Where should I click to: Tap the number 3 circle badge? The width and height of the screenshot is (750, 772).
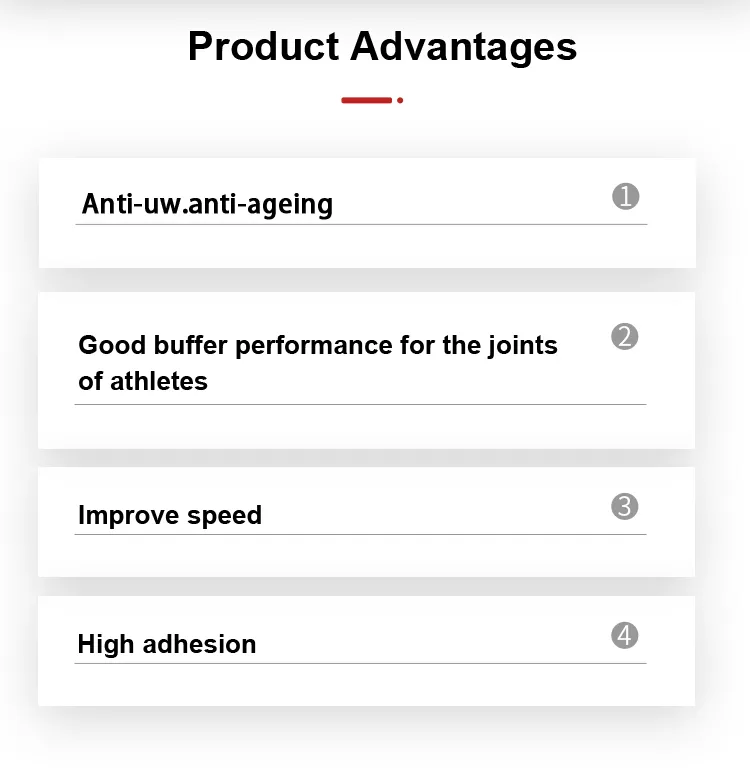[x=624, y=507]
